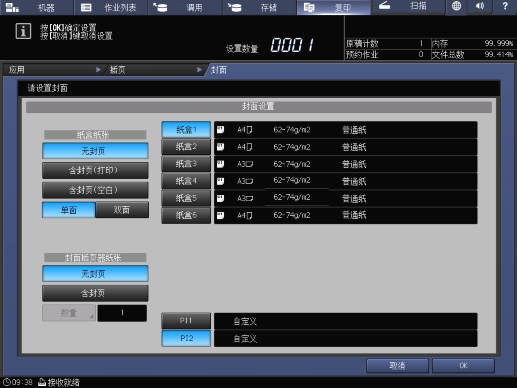
Task: Click 自定义 in the PI1 row
Action: coord(245,321)
